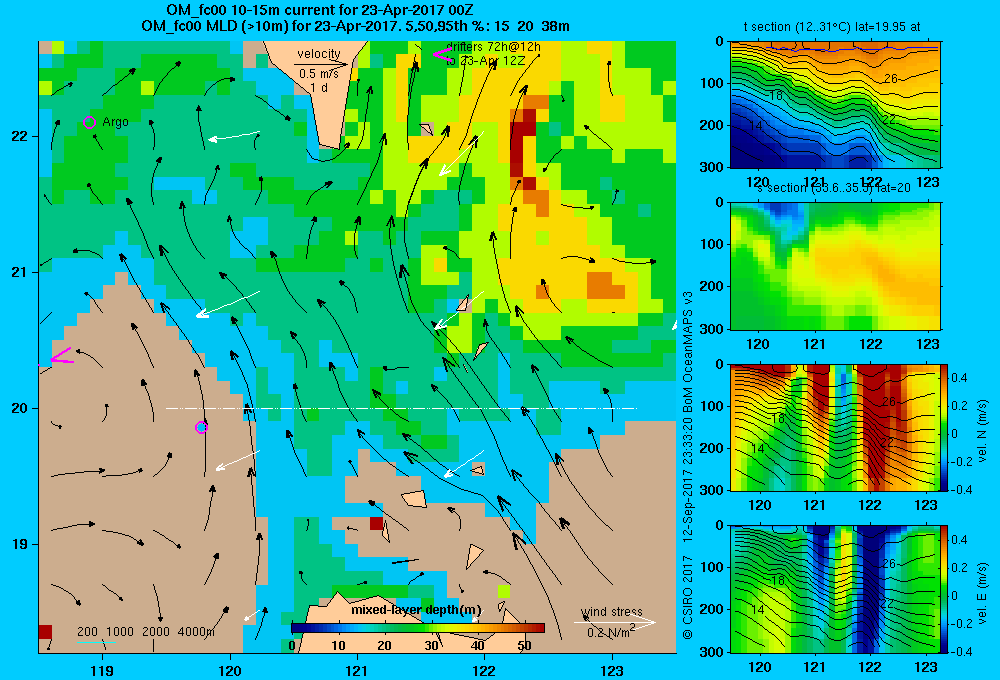Screen dimensions: 1000x680
Task: Click longitude label '120' below the main map
Action: pos(230,670)
